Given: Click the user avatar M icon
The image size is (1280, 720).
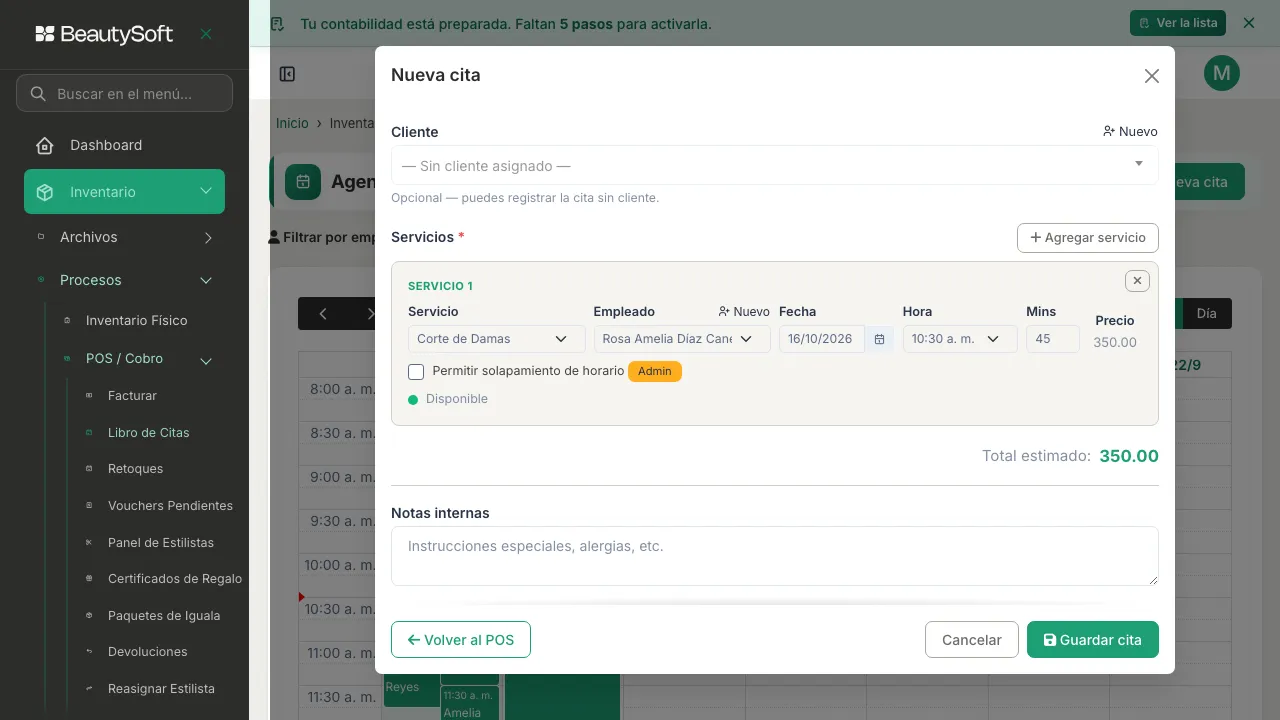Looking at the screenshot, I should click(1222, 73).
